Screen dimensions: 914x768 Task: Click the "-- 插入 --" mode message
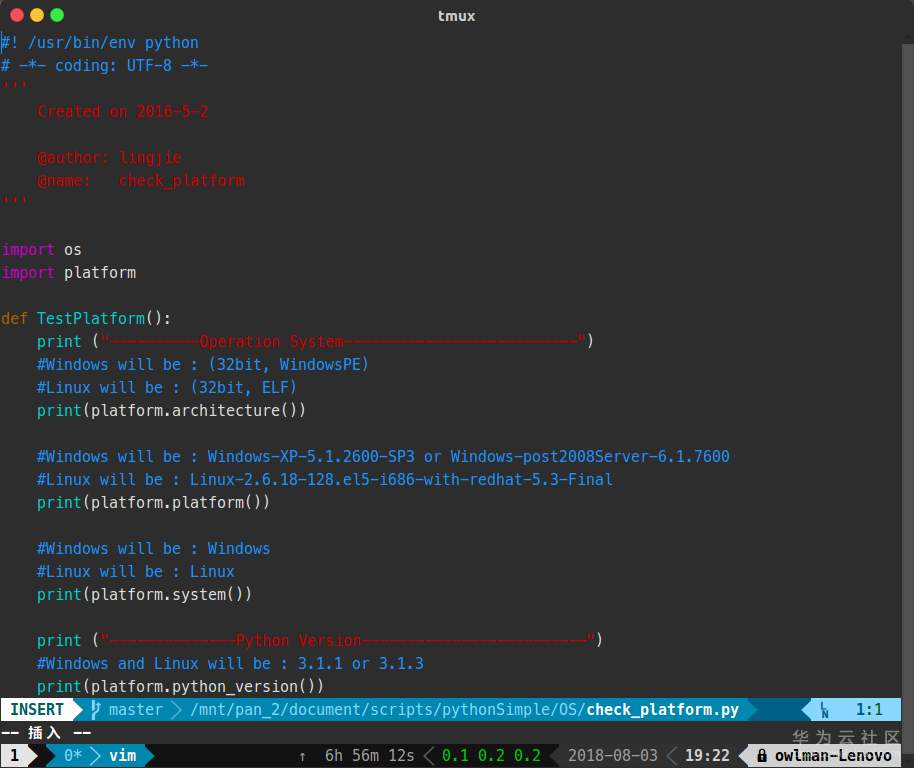[x=46, y=732]
